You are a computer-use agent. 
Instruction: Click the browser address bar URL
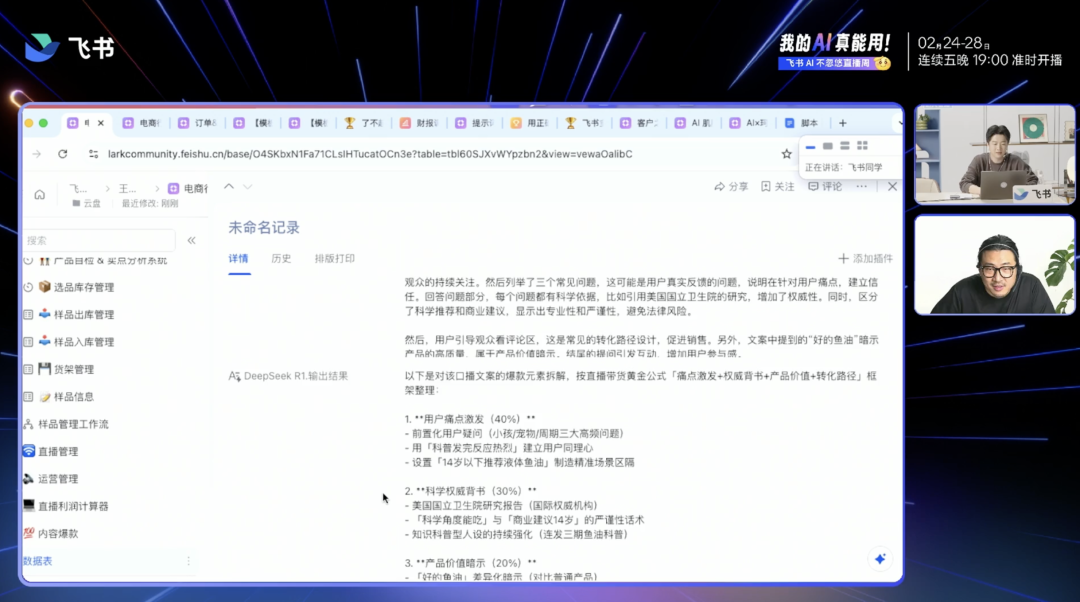click(370, 154)
